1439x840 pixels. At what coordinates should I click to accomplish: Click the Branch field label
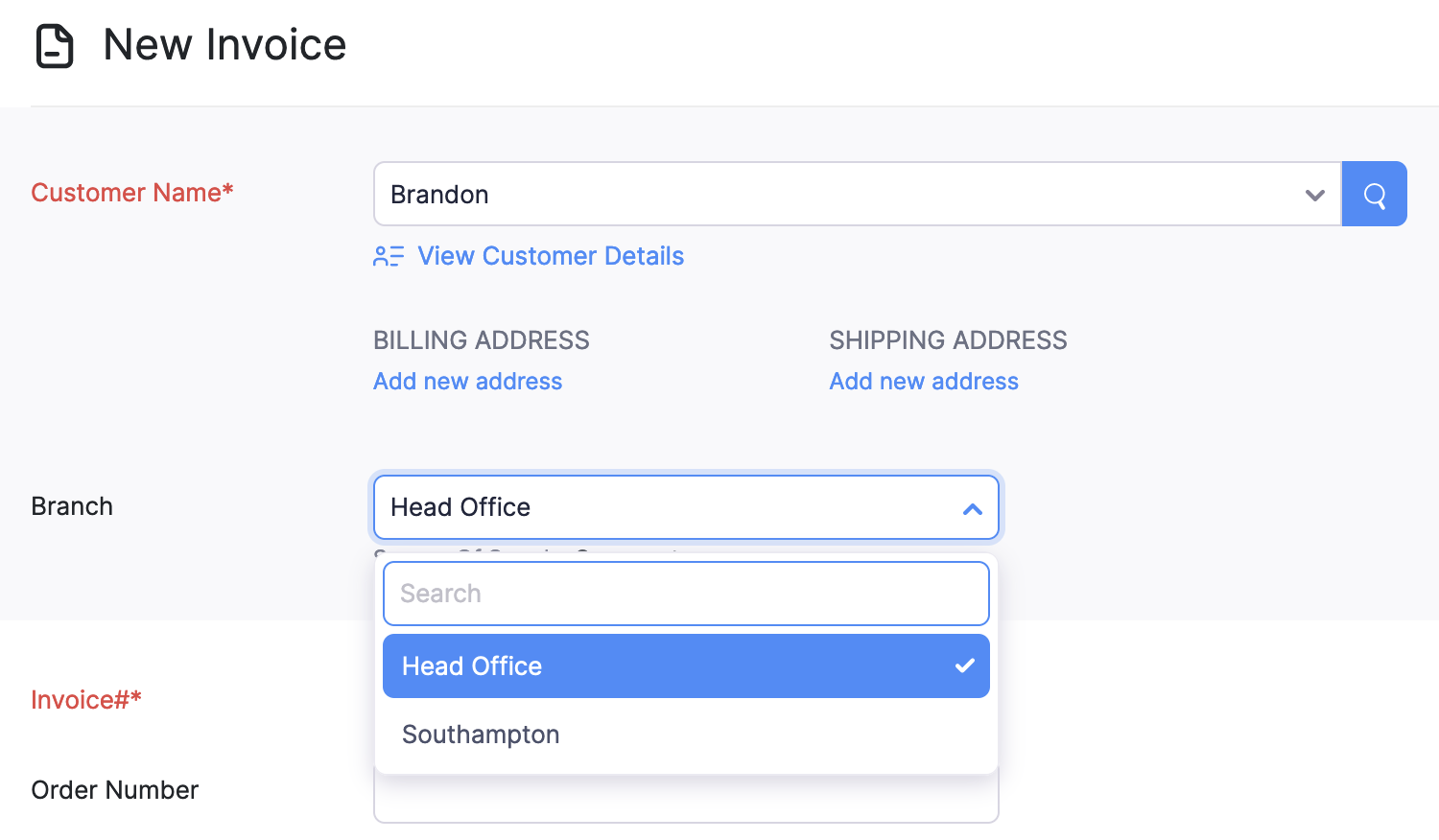click(72, 506)
